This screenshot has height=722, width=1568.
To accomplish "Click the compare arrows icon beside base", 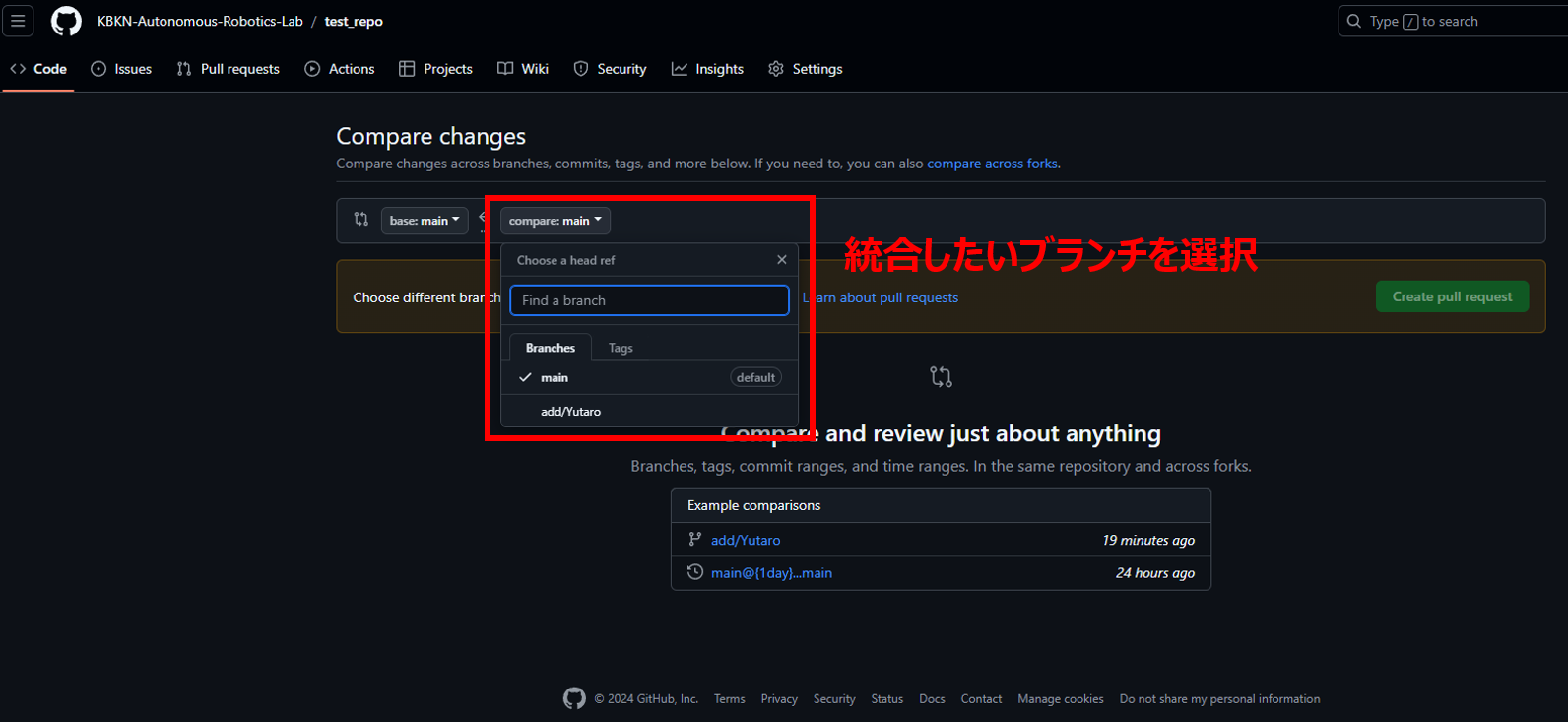I will (361, 220).
